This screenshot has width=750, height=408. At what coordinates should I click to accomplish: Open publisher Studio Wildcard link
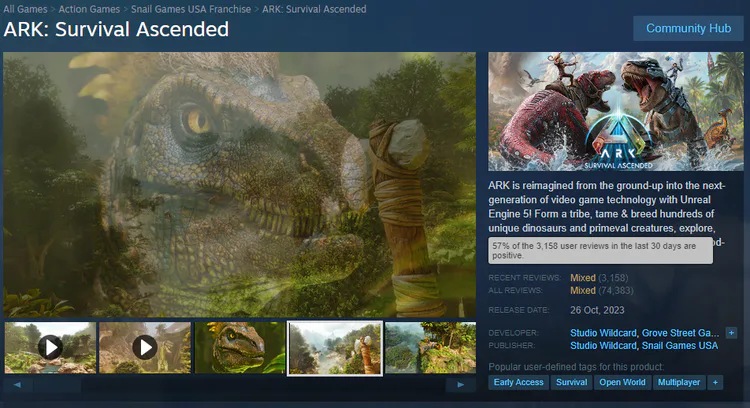point(603,345)
